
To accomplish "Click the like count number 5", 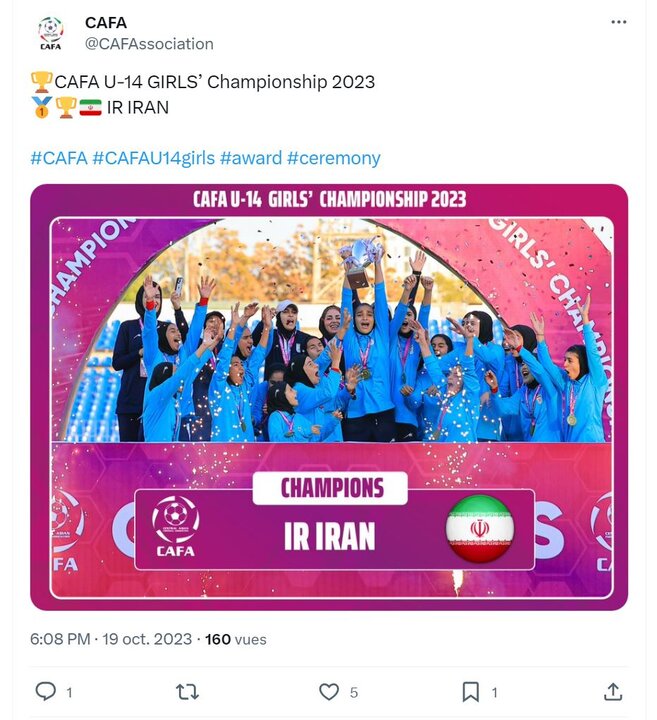I will (x=354, y=692).
